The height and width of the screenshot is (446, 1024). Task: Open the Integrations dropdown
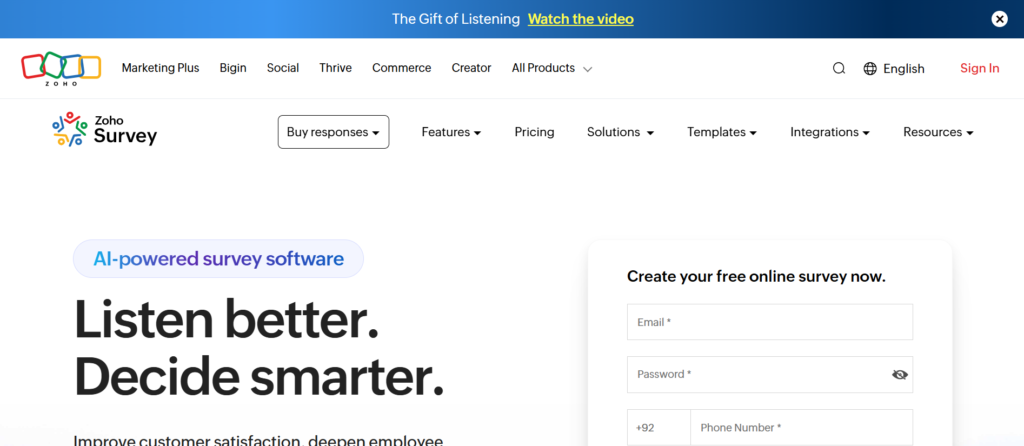pos(829,132)
